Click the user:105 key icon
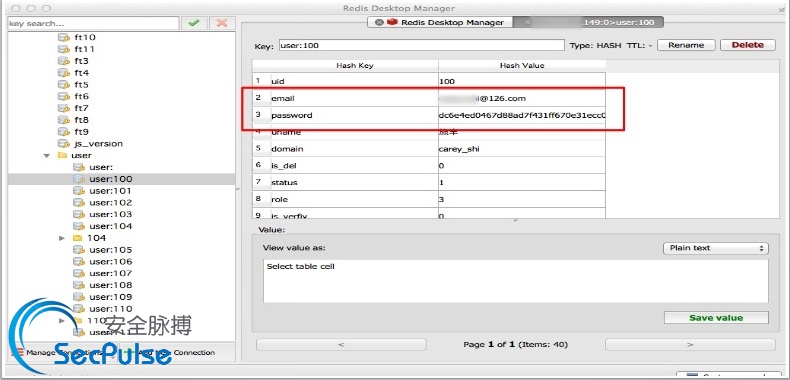This screenshot has width=790, height=380. tap(79, 250)
